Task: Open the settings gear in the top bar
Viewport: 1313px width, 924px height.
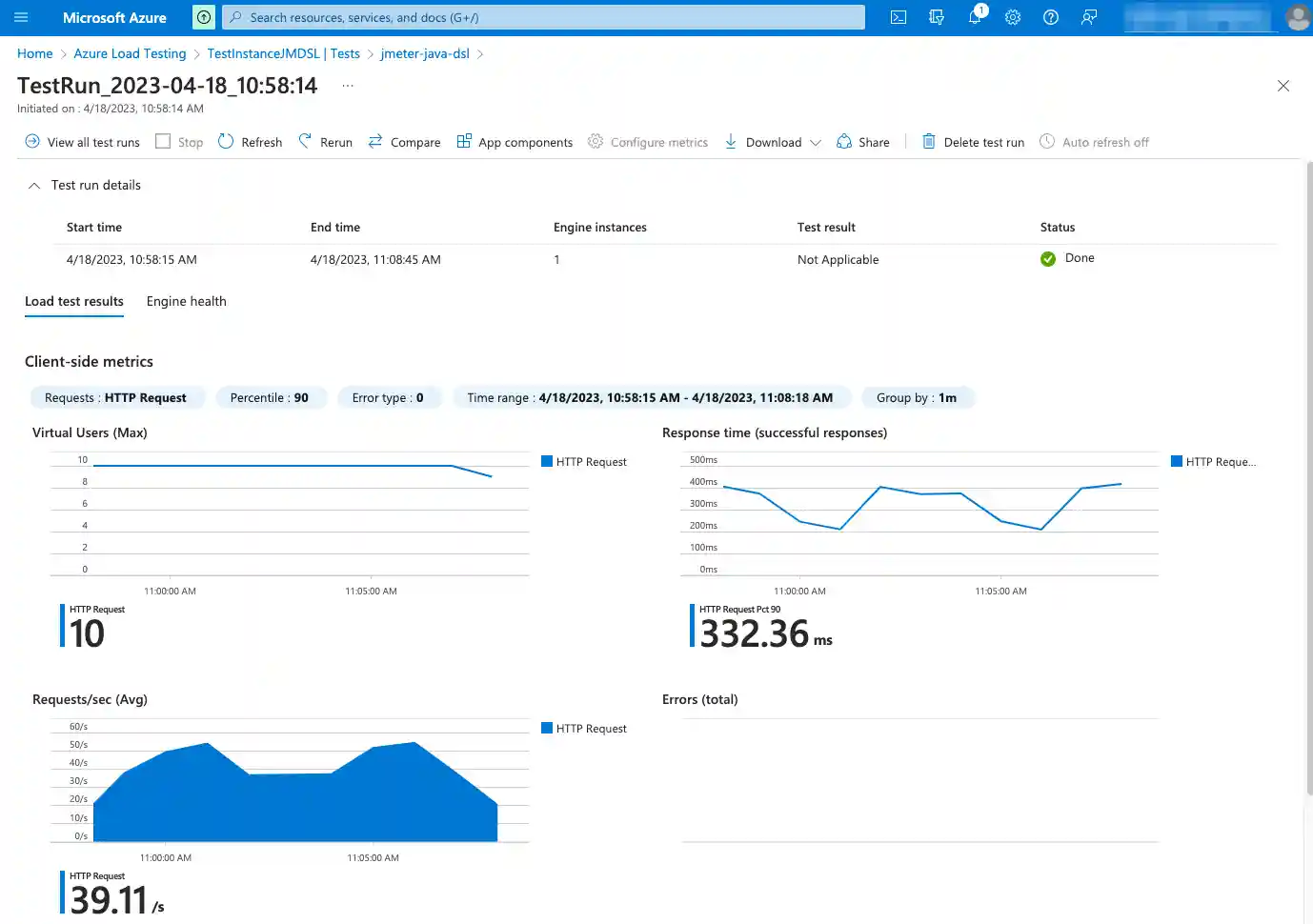Action: tap(1012, 16)
